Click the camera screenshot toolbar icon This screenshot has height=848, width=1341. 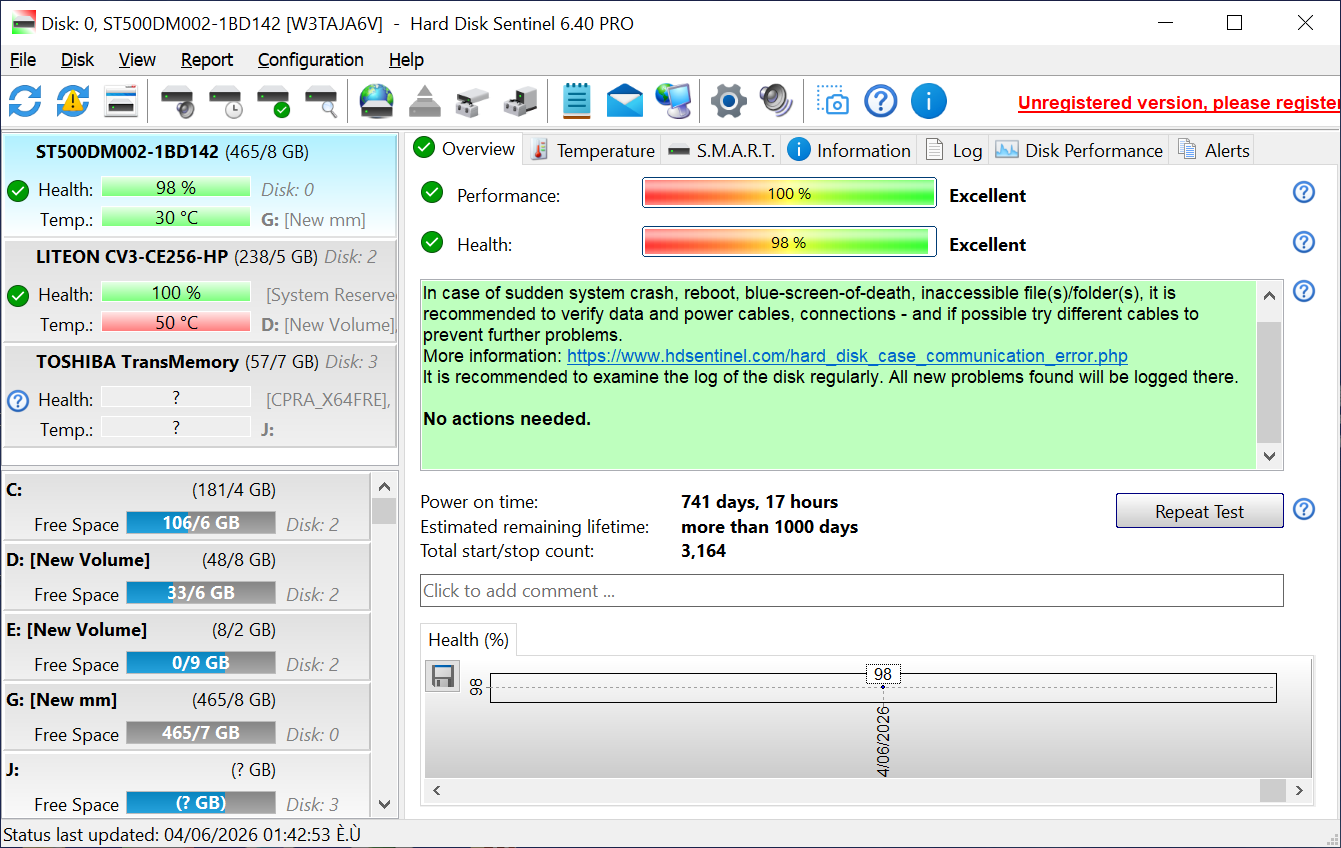click(x=833, y=101)
